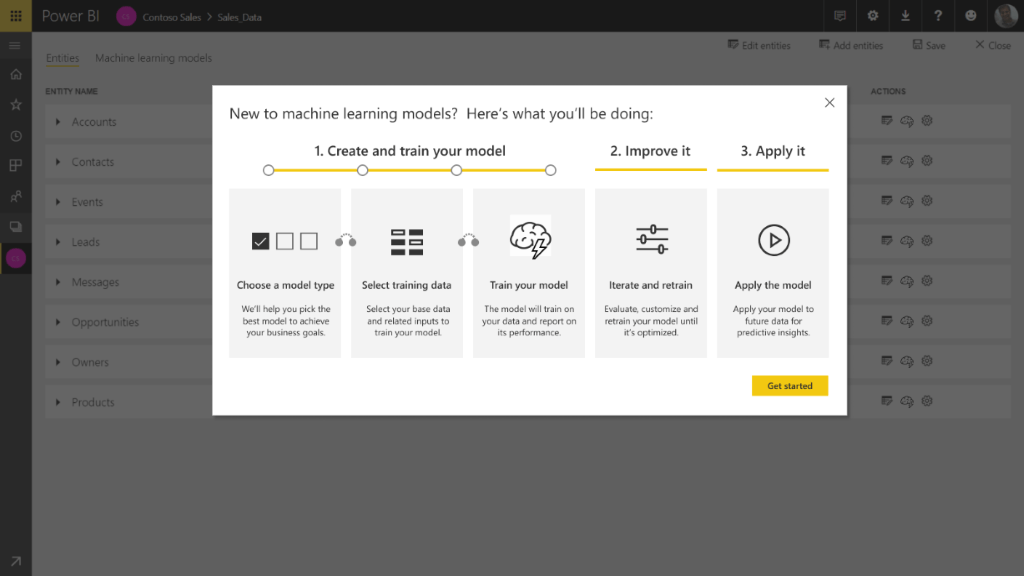Screen dimensions: 1024x576
Task: Select the Home icon in the left sidebar
Action: coord(15,74)
